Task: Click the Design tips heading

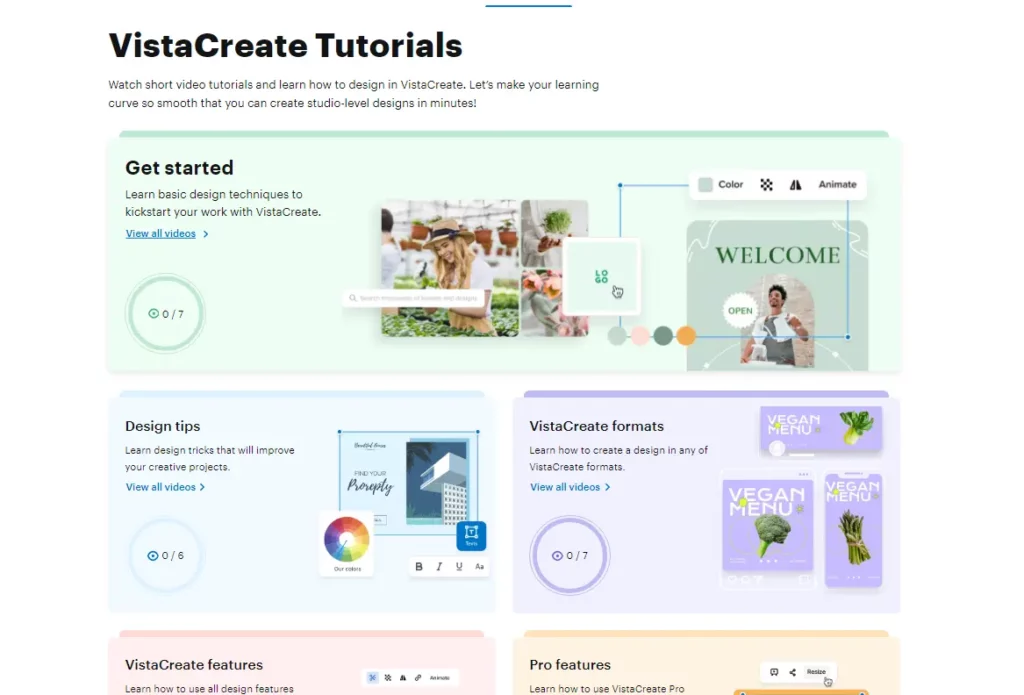Action: pos(163,426)
